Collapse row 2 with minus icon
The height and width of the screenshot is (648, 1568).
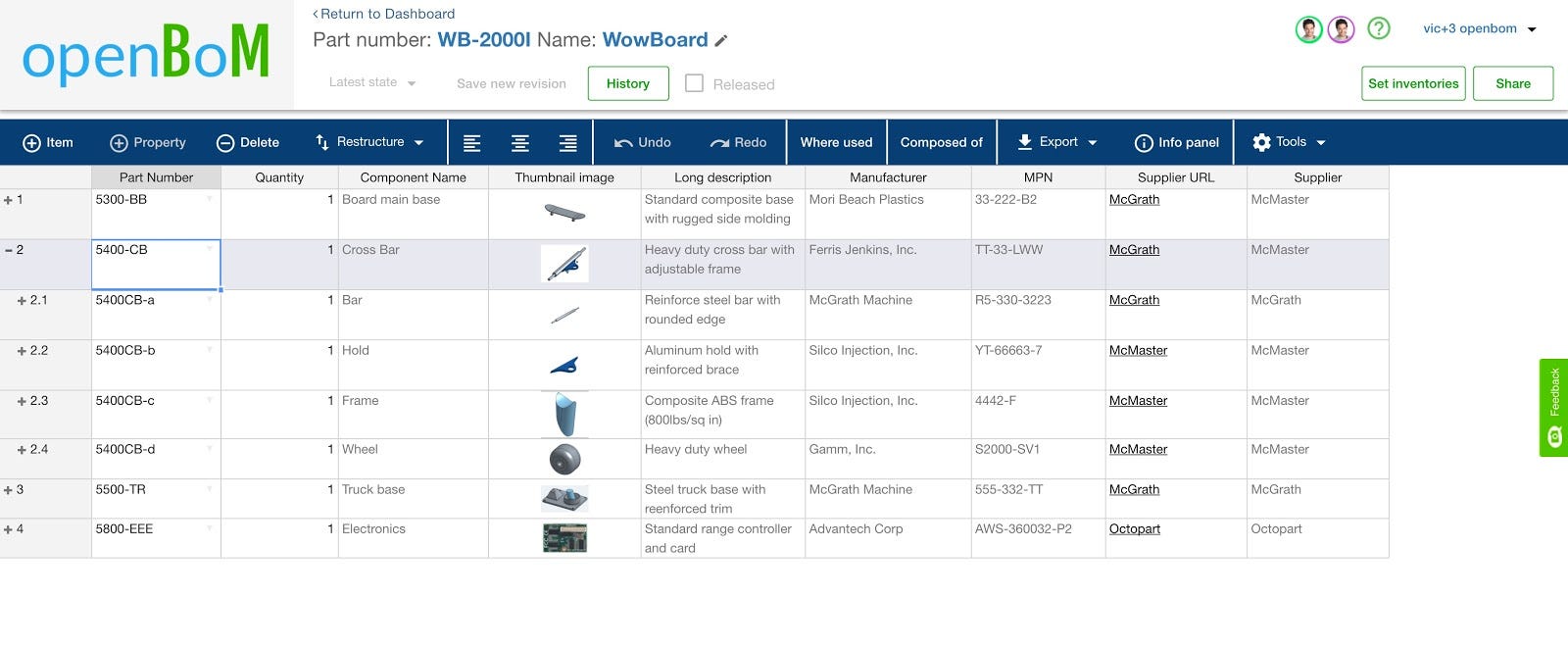9,250
